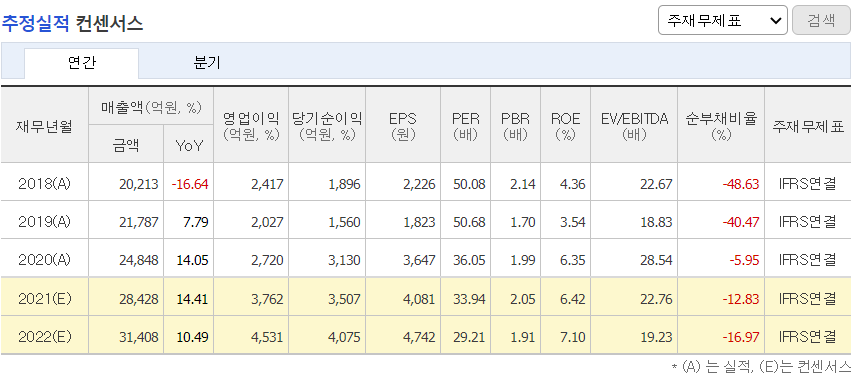Click the 2021 revenue estimate 28,428
Viewport: 854px width, 378px height.
point(139,298)
